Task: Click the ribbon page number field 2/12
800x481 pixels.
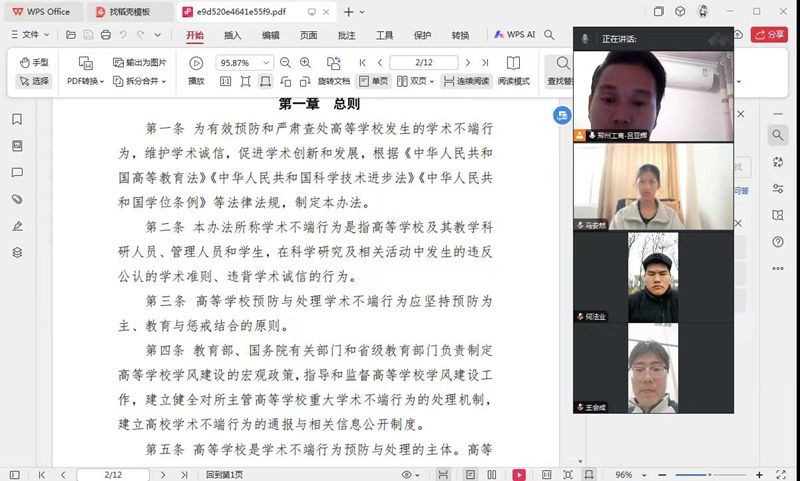Action: pos(423,63)
